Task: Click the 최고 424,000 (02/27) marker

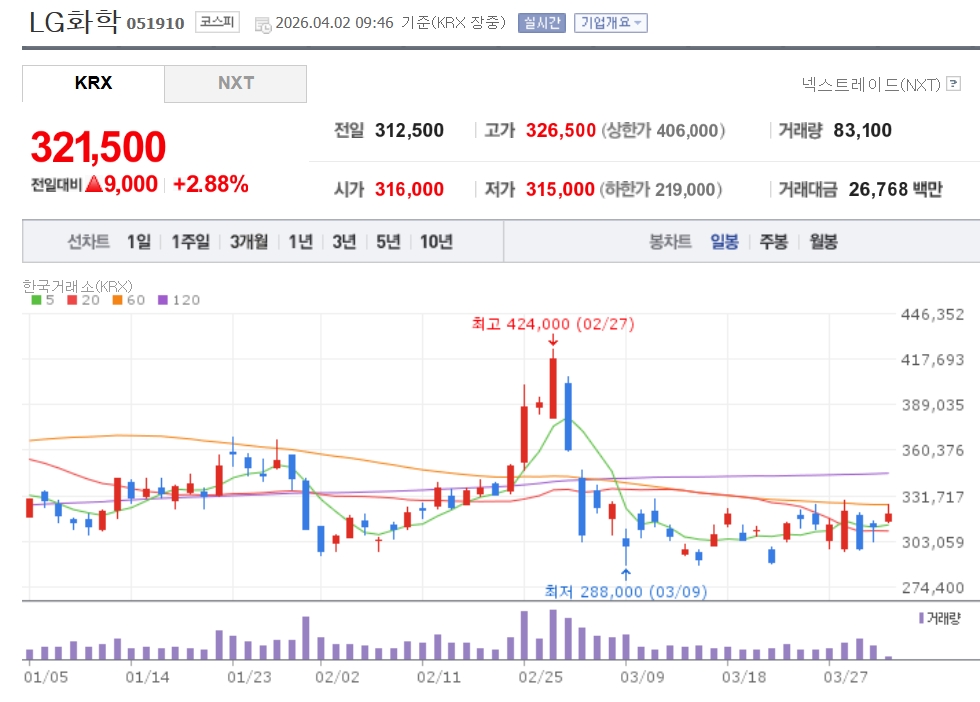Action: click(x=552, y=324)
